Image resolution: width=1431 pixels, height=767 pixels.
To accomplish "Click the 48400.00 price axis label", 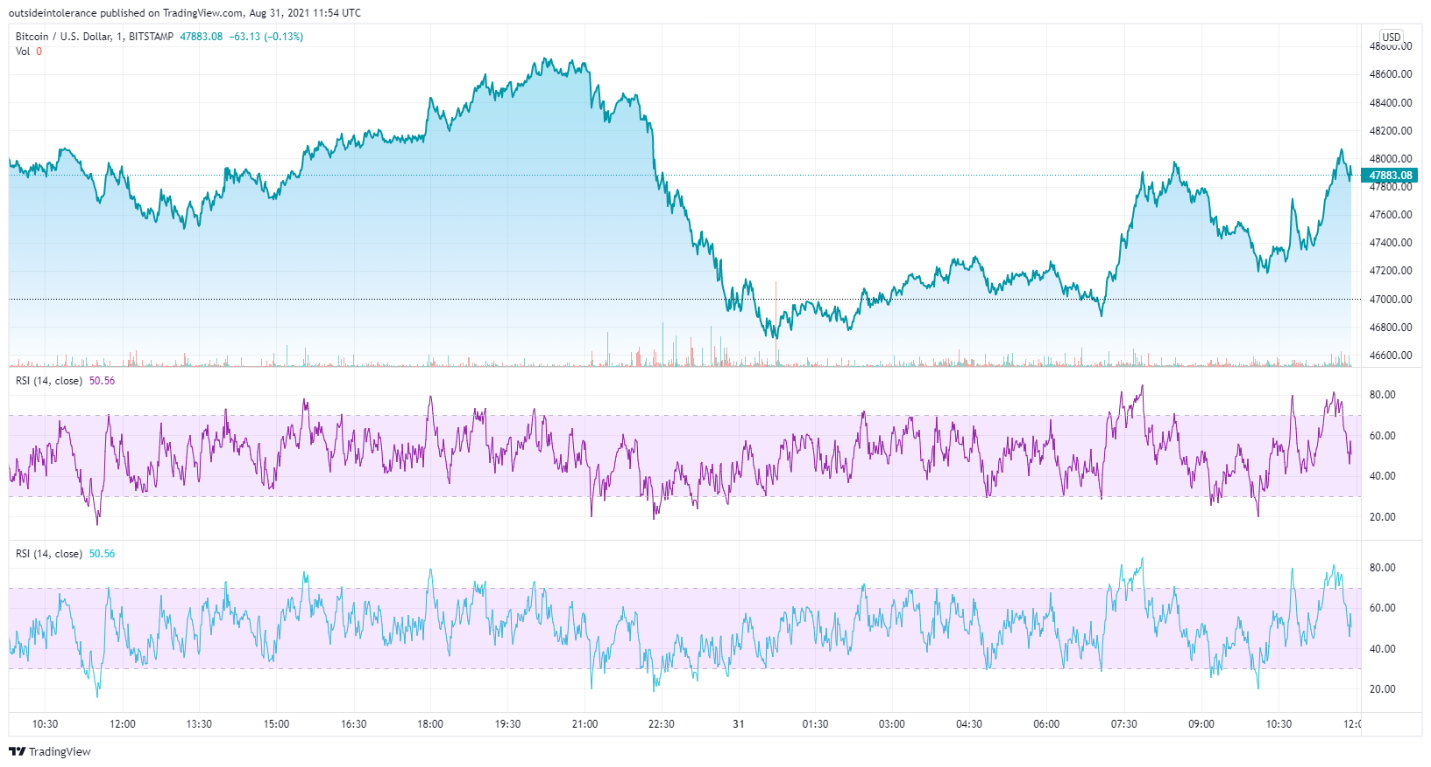I will click(1390, 102).
